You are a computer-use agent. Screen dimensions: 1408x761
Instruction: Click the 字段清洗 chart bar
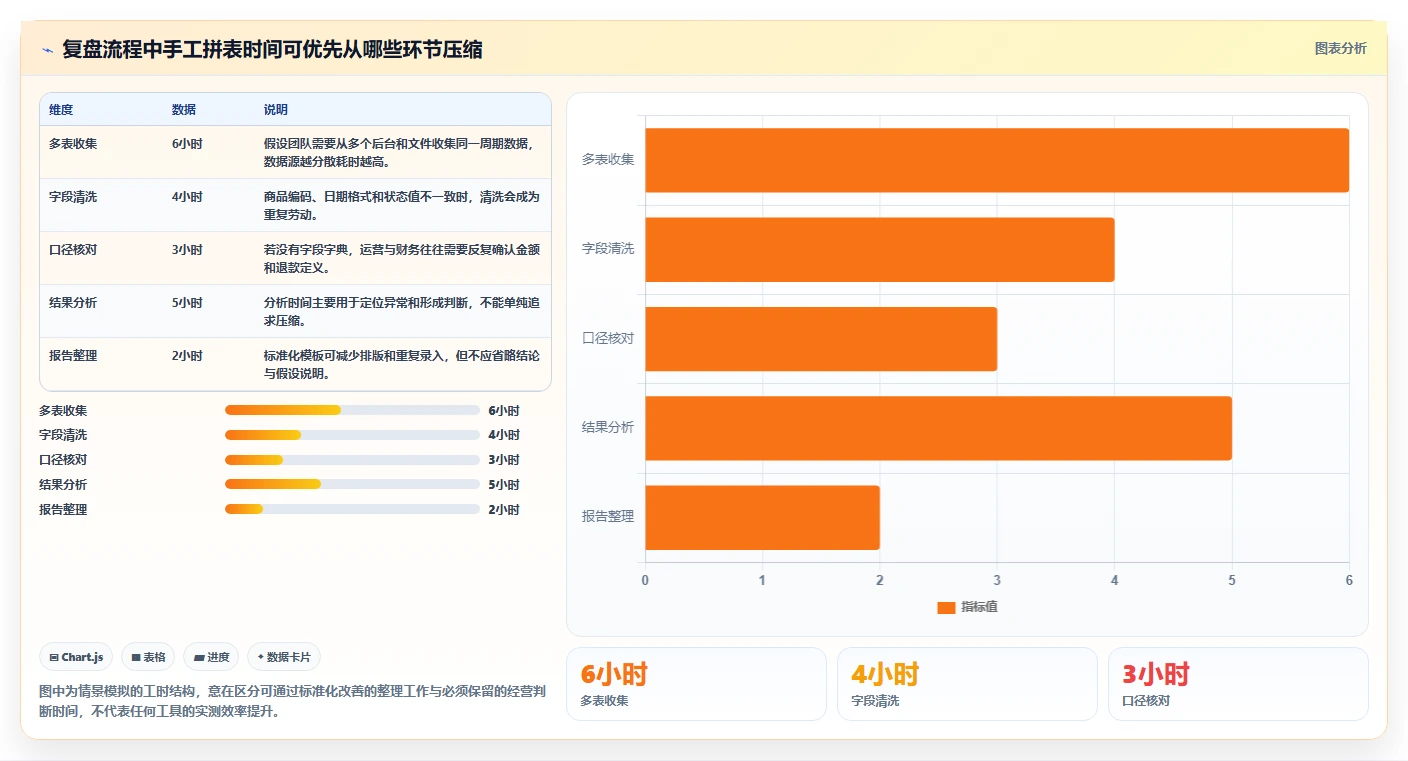(880, 249)
